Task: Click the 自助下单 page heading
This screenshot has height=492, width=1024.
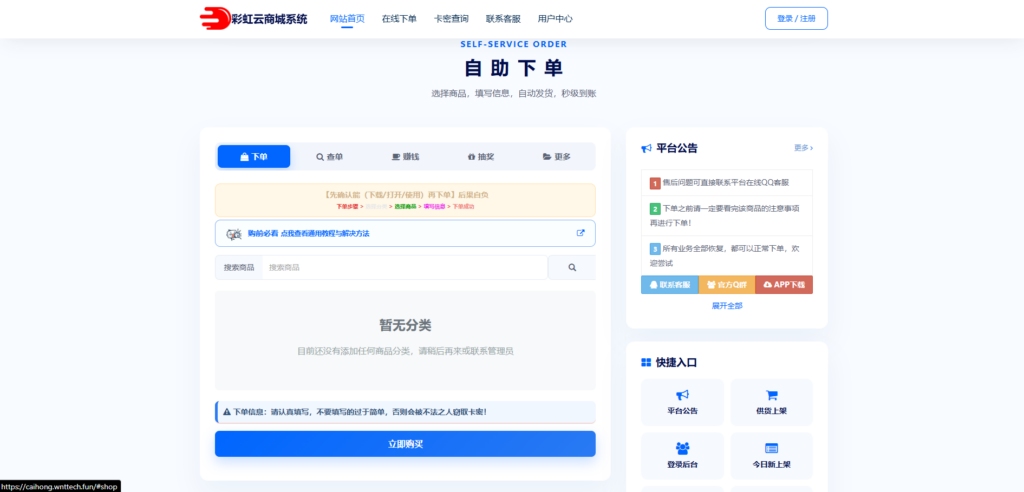Action: click(513, 69)
